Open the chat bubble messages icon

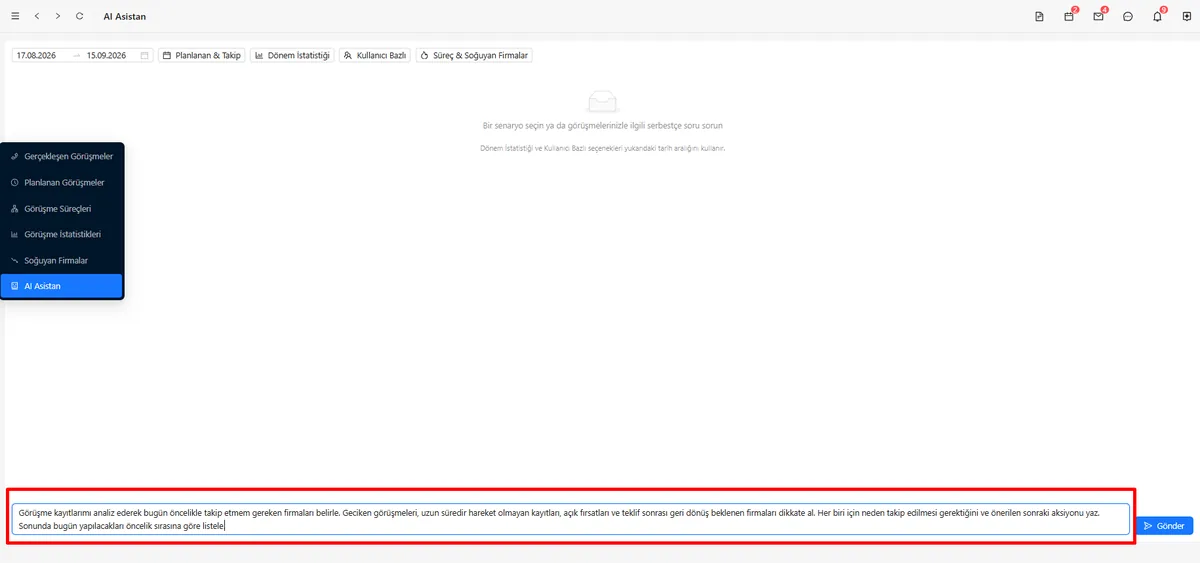click(1128, 17)
